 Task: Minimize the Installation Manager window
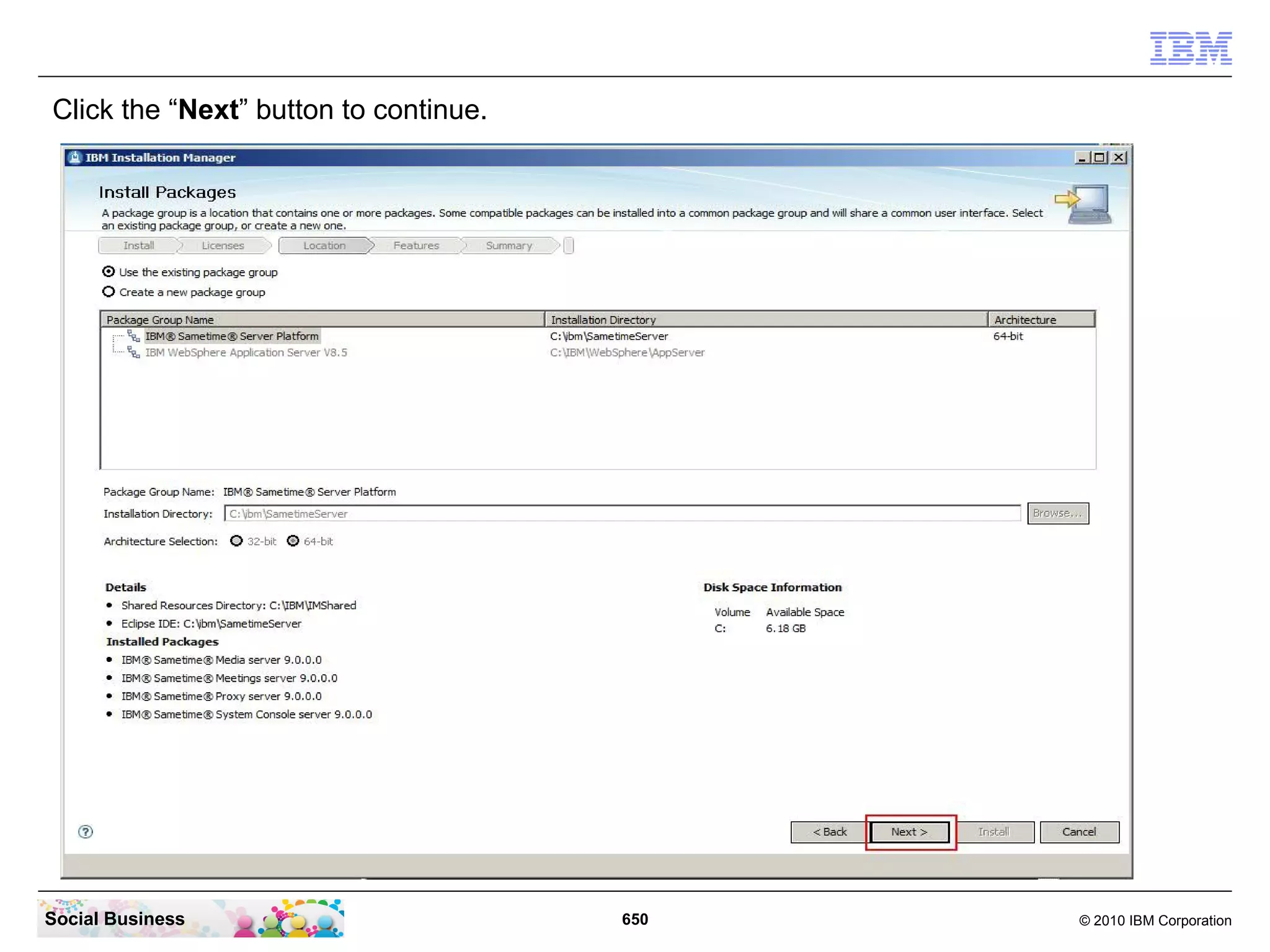tap(1081, 158)
